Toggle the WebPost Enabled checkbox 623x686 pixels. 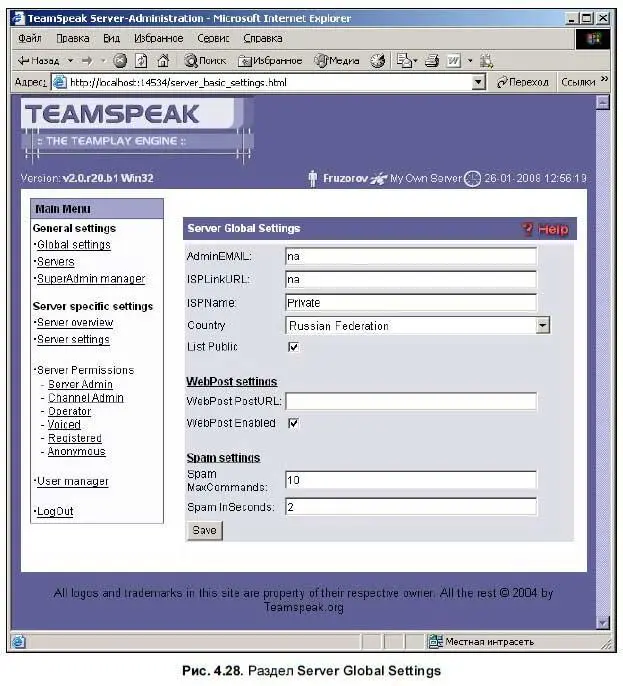click(x=293, y=424)
